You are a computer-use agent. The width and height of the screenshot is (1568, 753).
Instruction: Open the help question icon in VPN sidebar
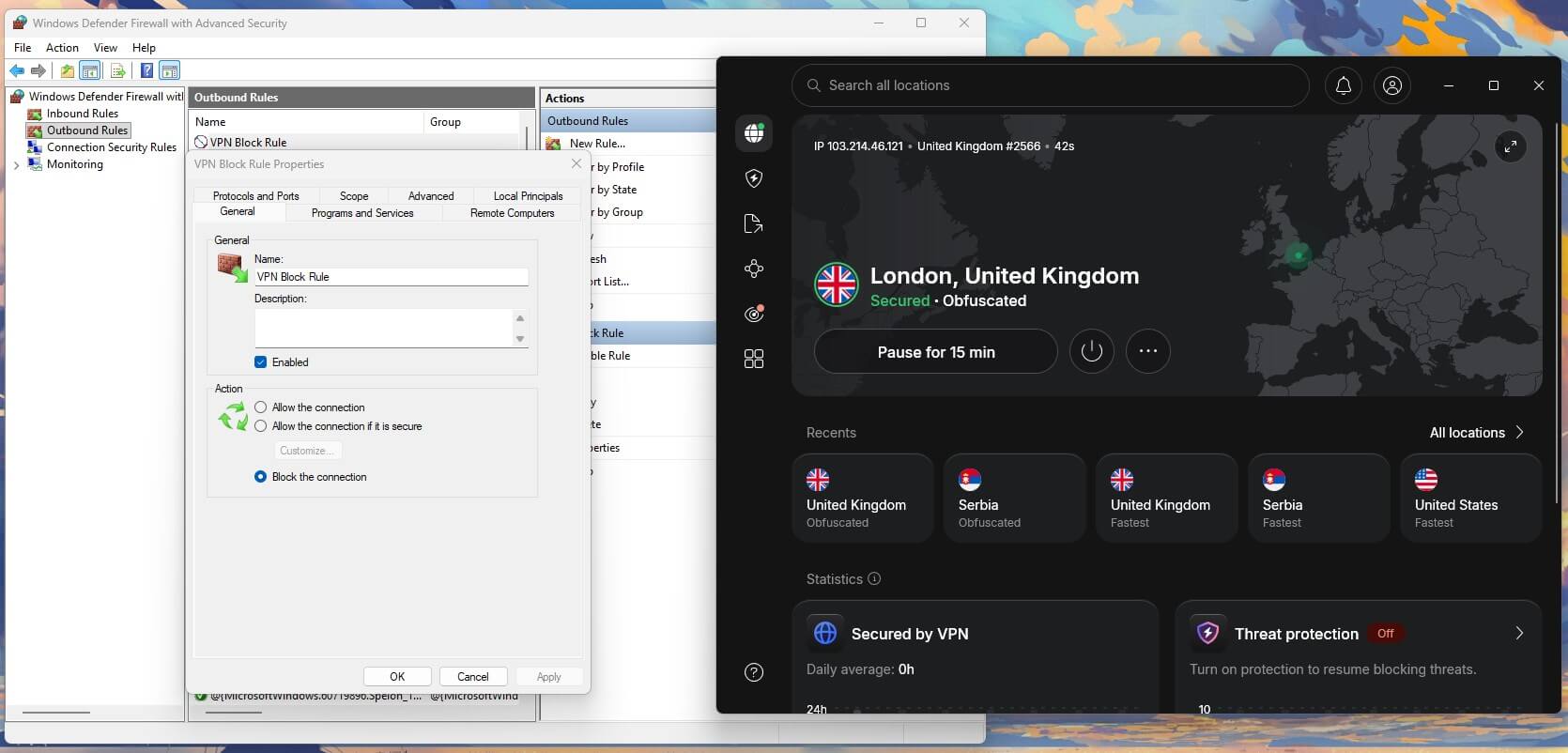coord(754,672)
